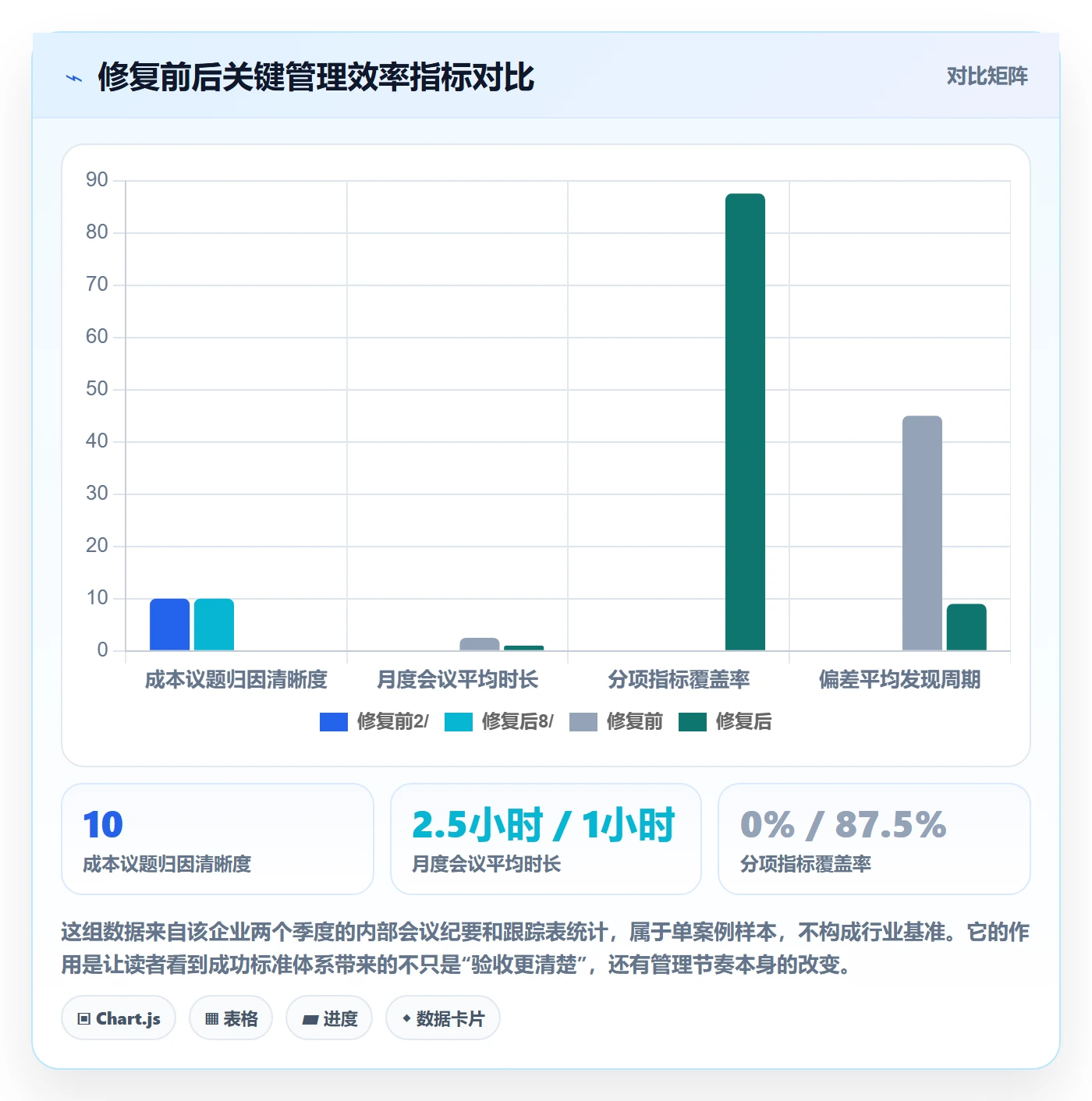Viewport: 1092px width, 1101px height.
Task: Open the Chart.js tag chip
Action: [119, 1018]
